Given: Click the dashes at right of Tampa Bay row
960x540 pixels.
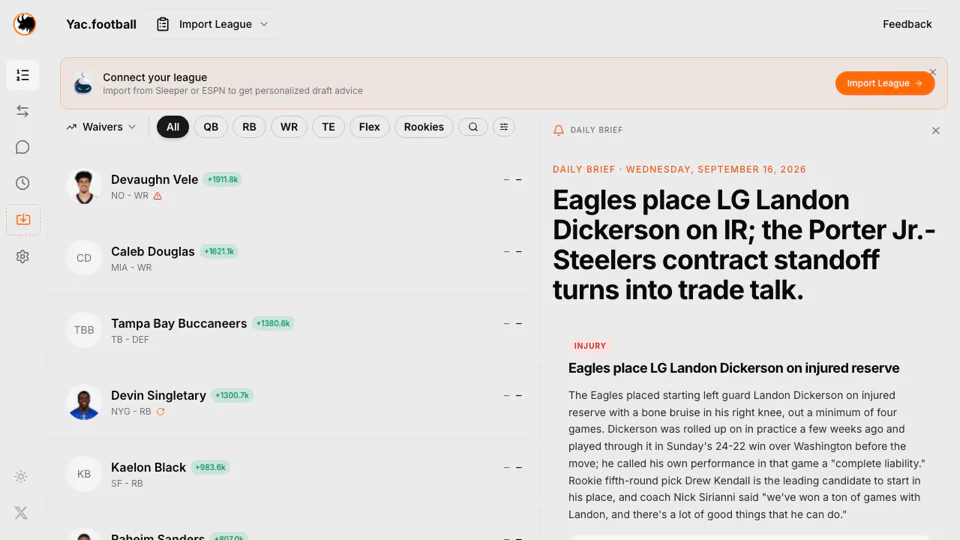Looking at the screenshot, I should [x=512, y=323].
